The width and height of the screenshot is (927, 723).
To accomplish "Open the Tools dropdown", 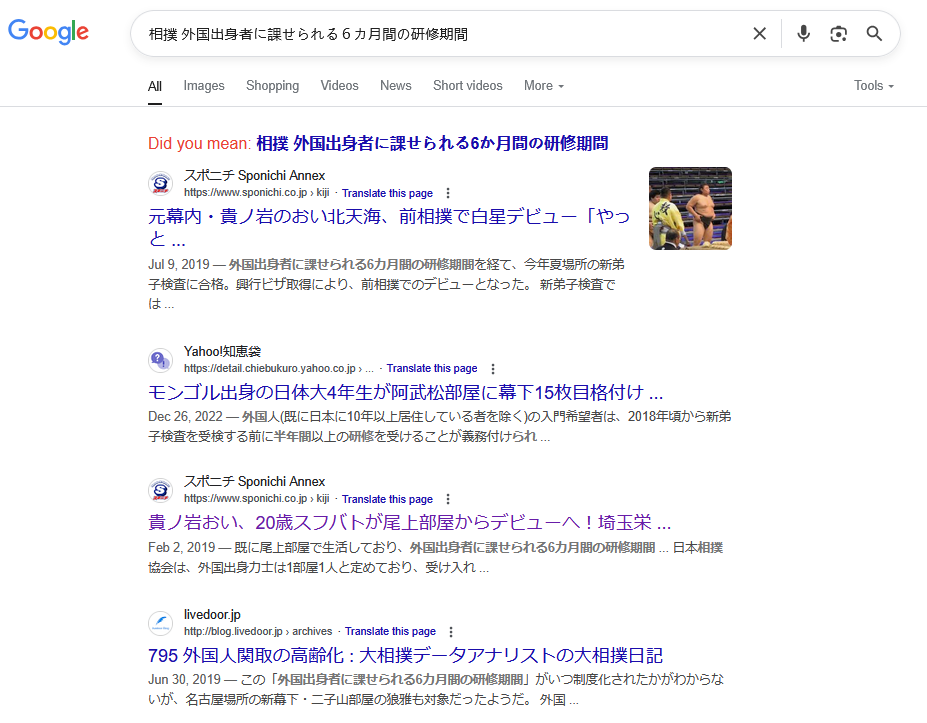I will [874, 86].
